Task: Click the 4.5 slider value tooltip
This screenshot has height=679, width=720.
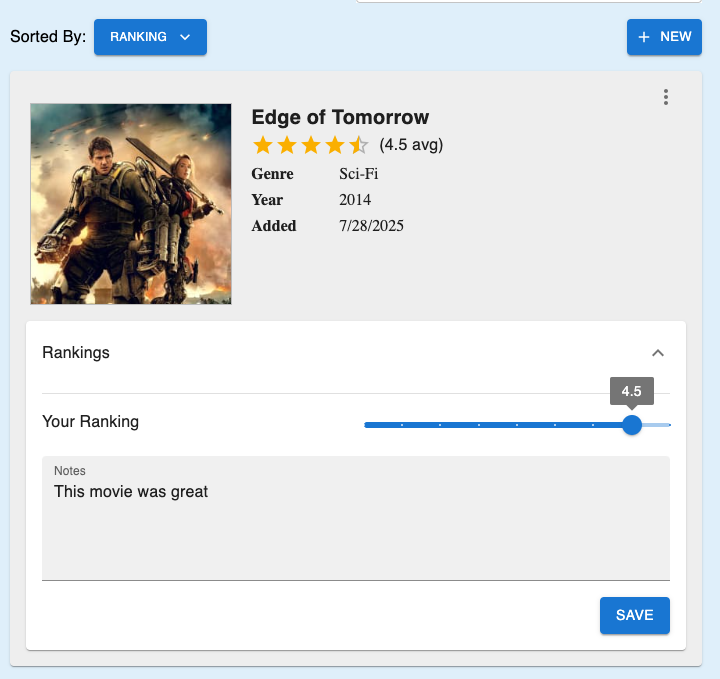Action: pyautogui.click(x=631, y=391)
